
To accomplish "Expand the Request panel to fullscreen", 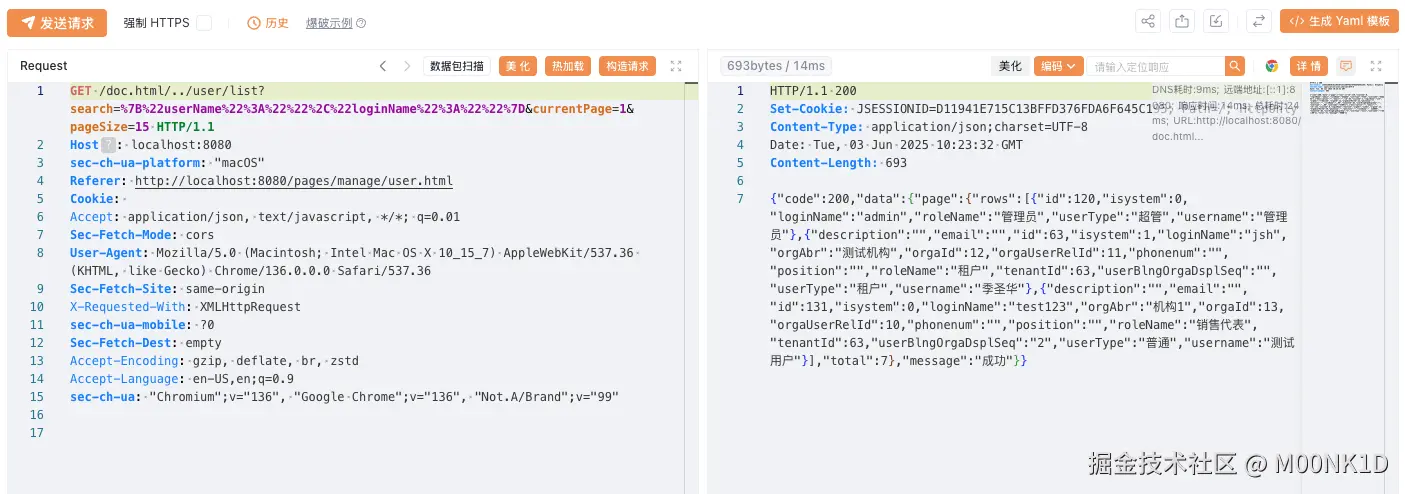I will click(676, 66).
